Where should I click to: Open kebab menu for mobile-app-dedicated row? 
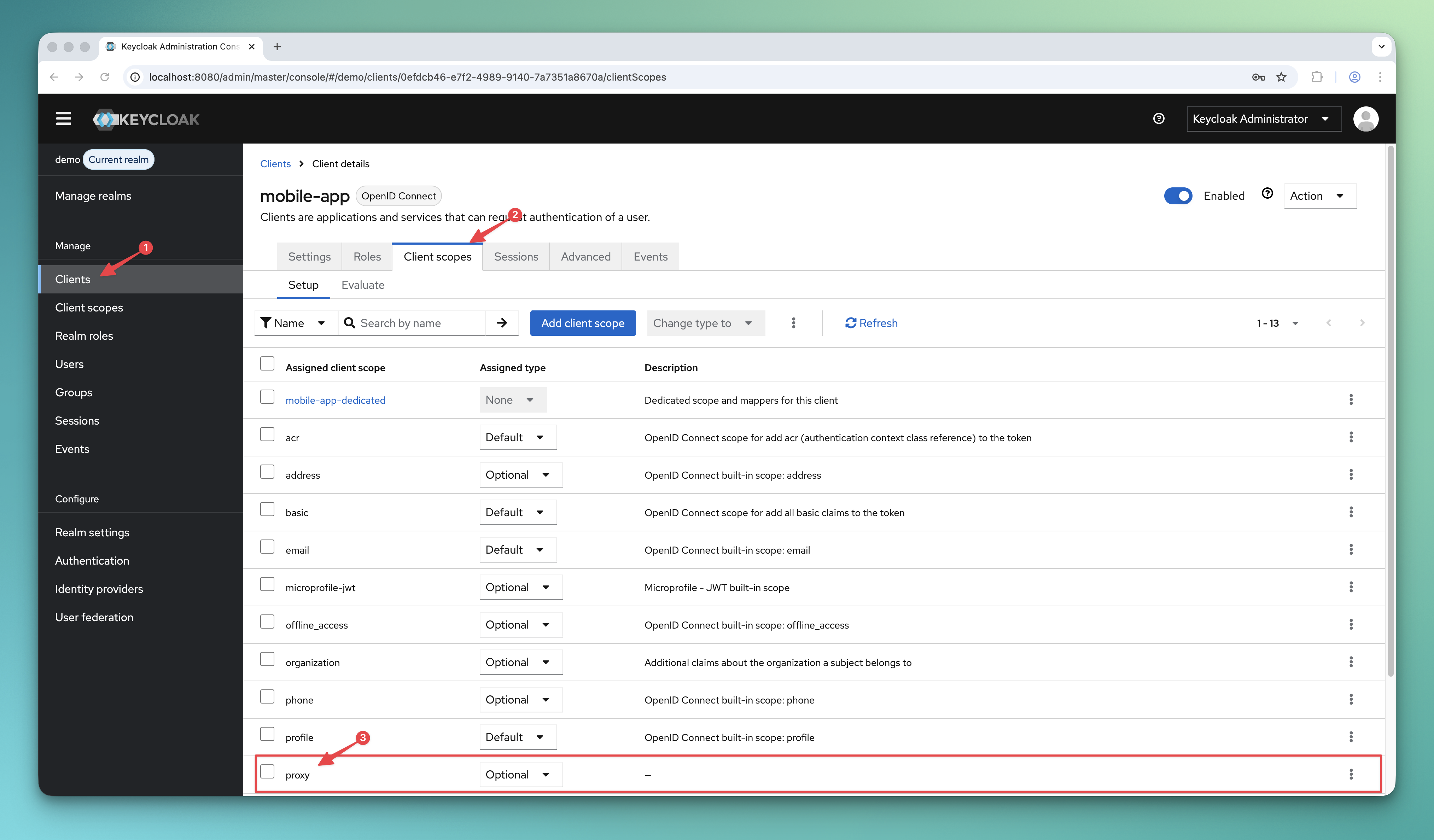click(x=1351, y=399)
